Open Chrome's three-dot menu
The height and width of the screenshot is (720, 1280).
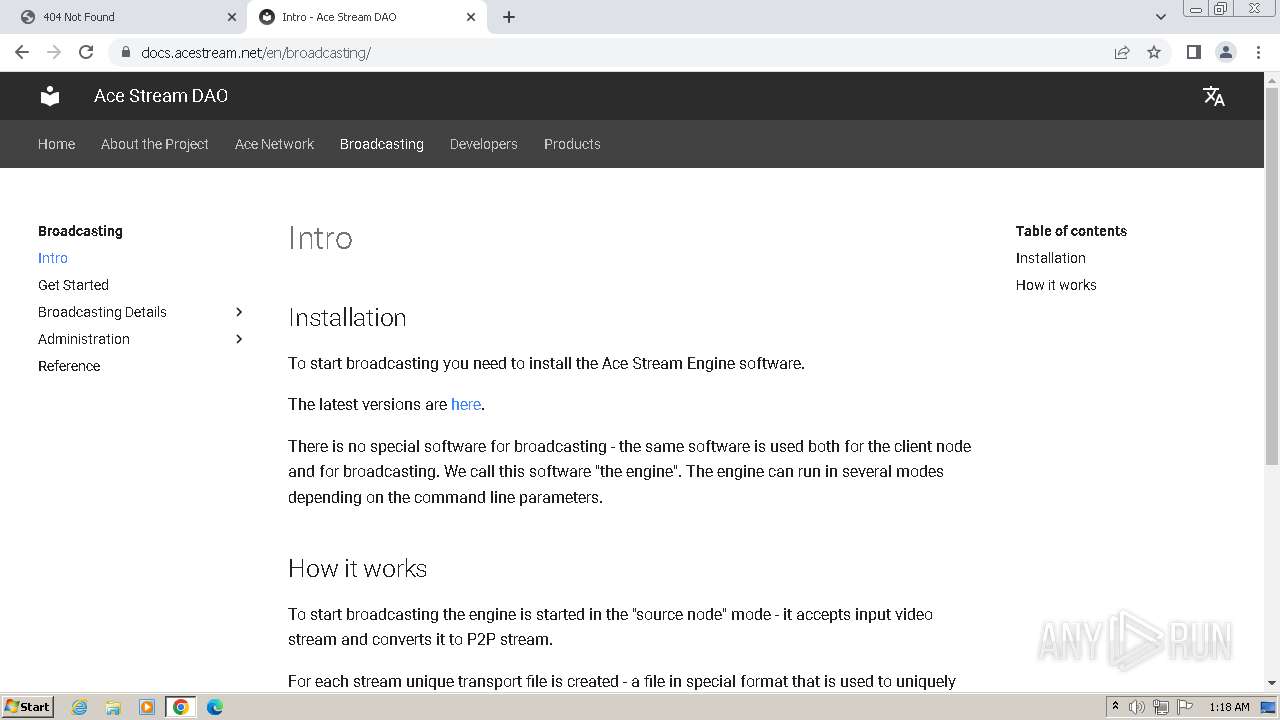pyautogui.click(x=1259, y=52)
